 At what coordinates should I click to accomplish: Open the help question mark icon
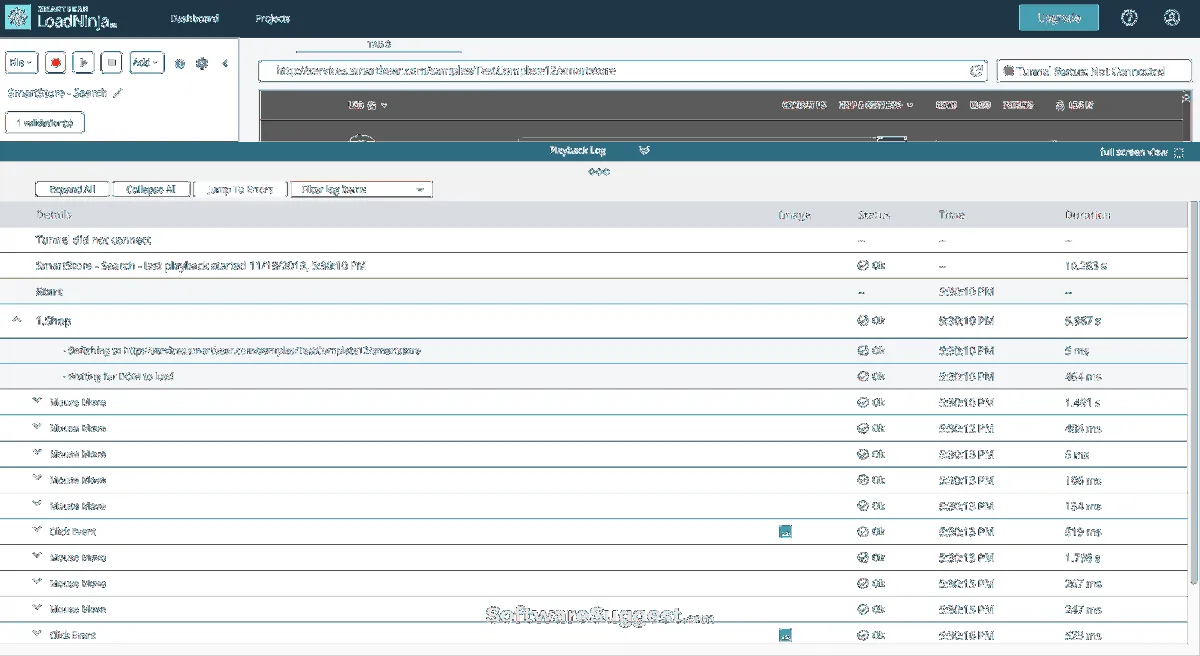1130,18
